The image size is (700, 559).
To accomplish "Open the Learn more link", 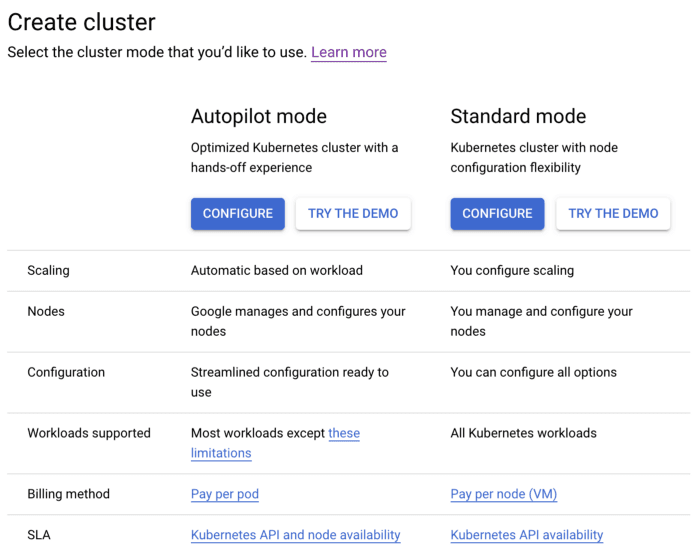I will [348, 52].
